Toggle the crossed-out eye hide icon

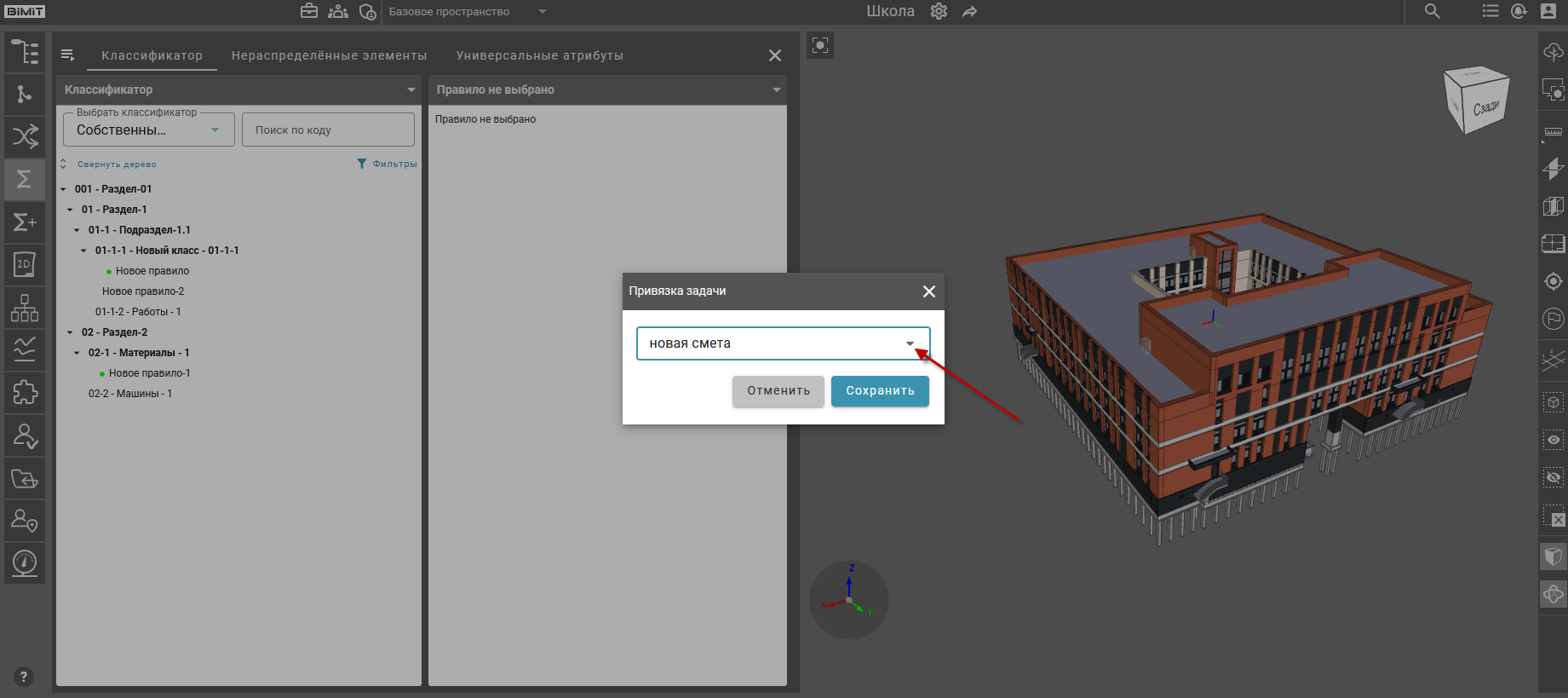[x=1553, y=477]
